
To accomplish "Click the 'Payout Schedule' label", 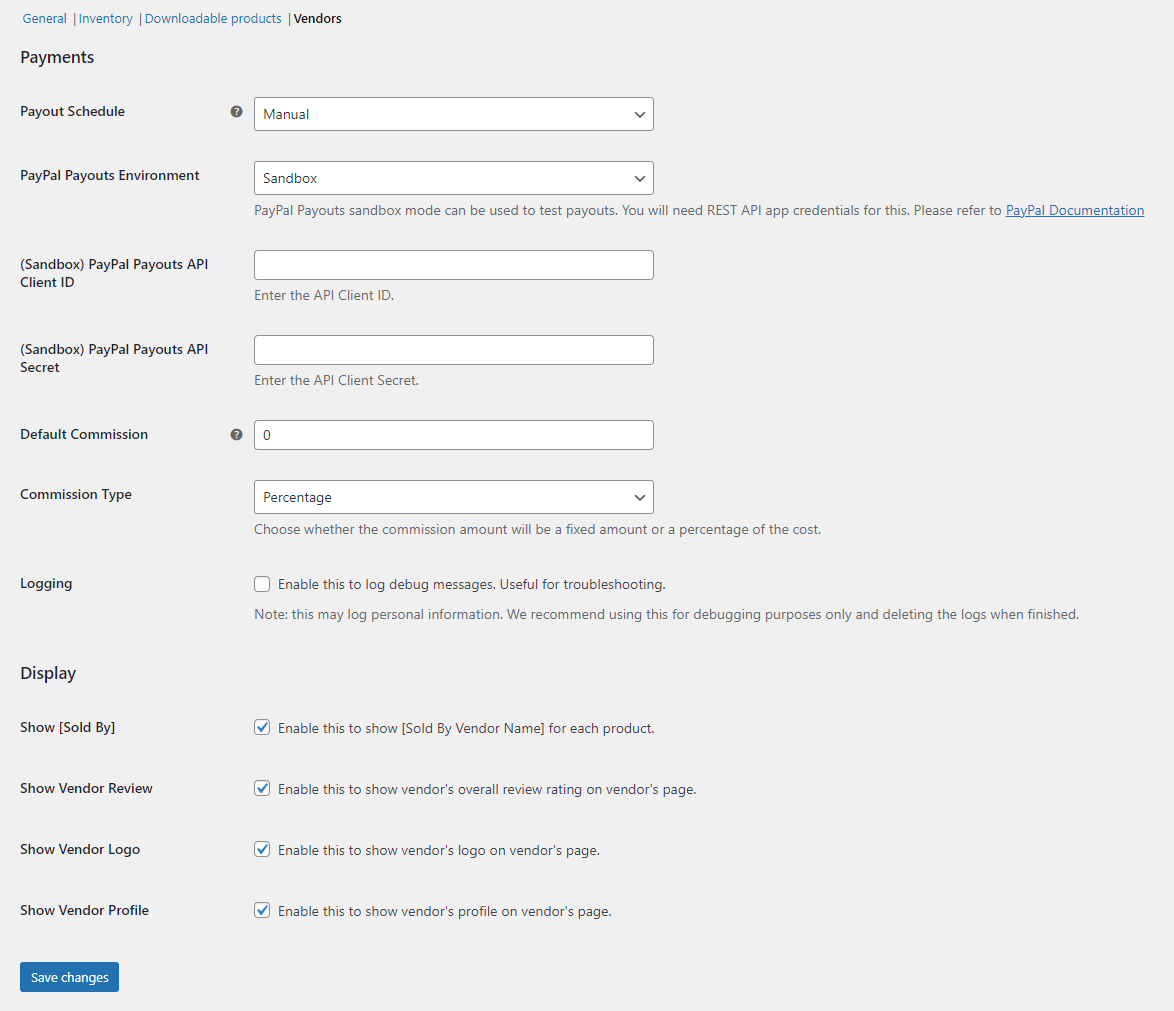I will coord(73,112).
